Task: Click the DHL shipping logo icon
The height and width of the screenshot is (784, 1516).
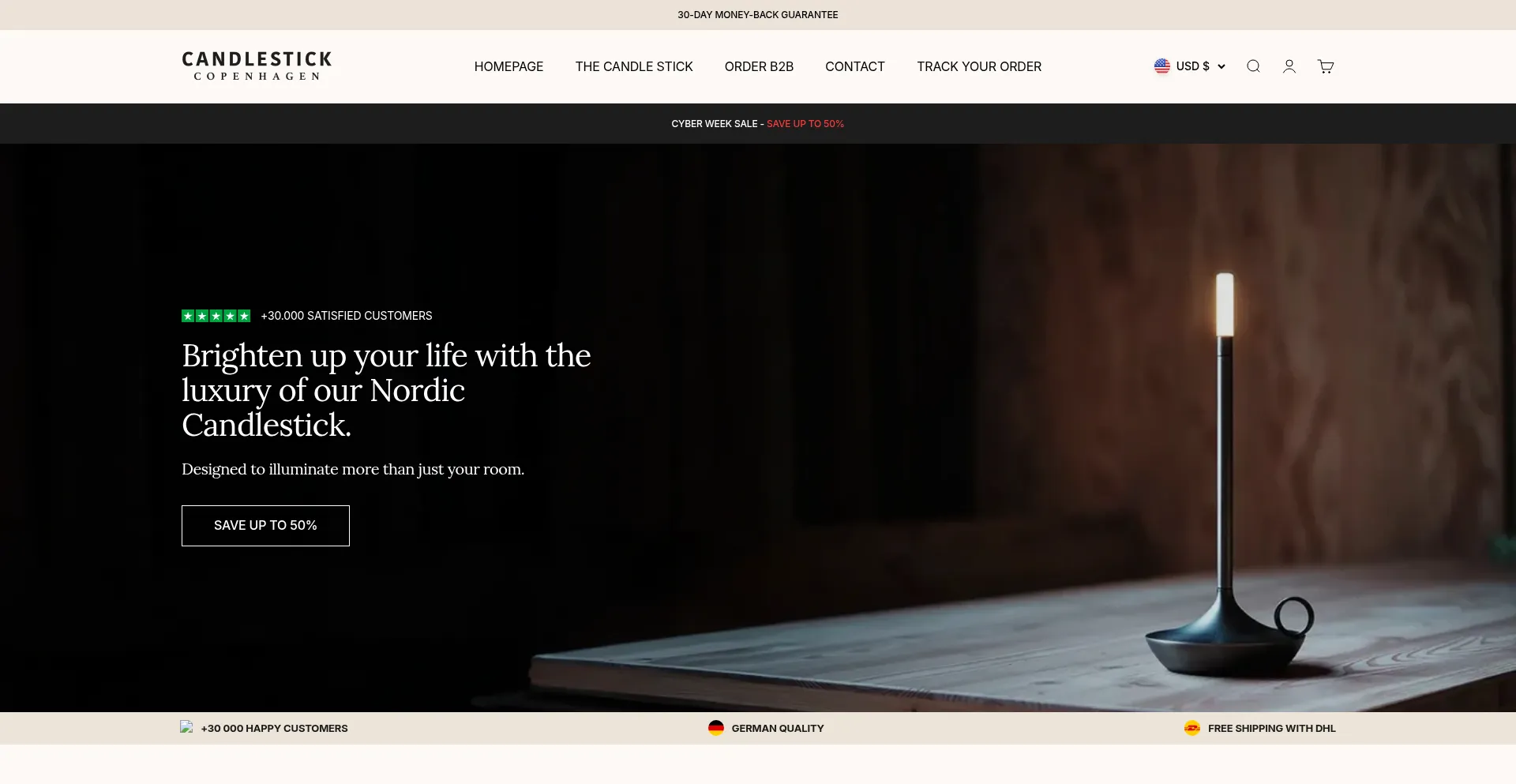Action: pyautogui.click(x=1192, y=728)
